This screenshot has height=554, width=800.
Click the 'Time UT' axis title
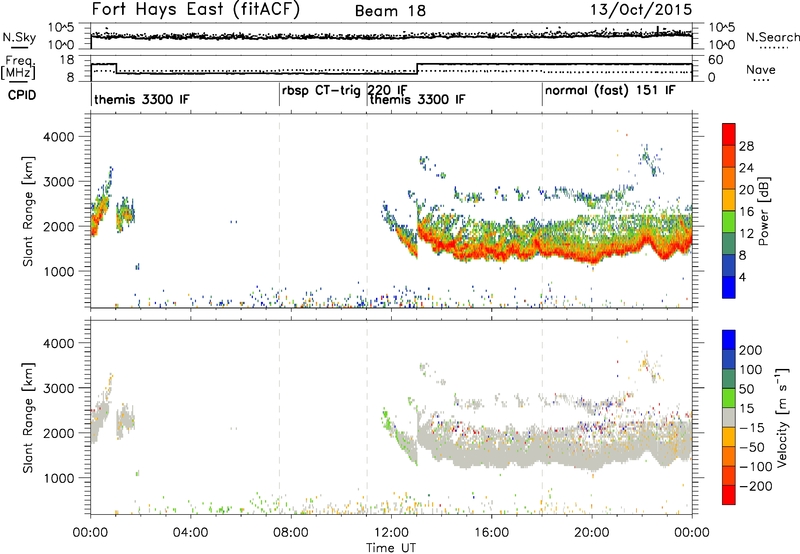391,548
